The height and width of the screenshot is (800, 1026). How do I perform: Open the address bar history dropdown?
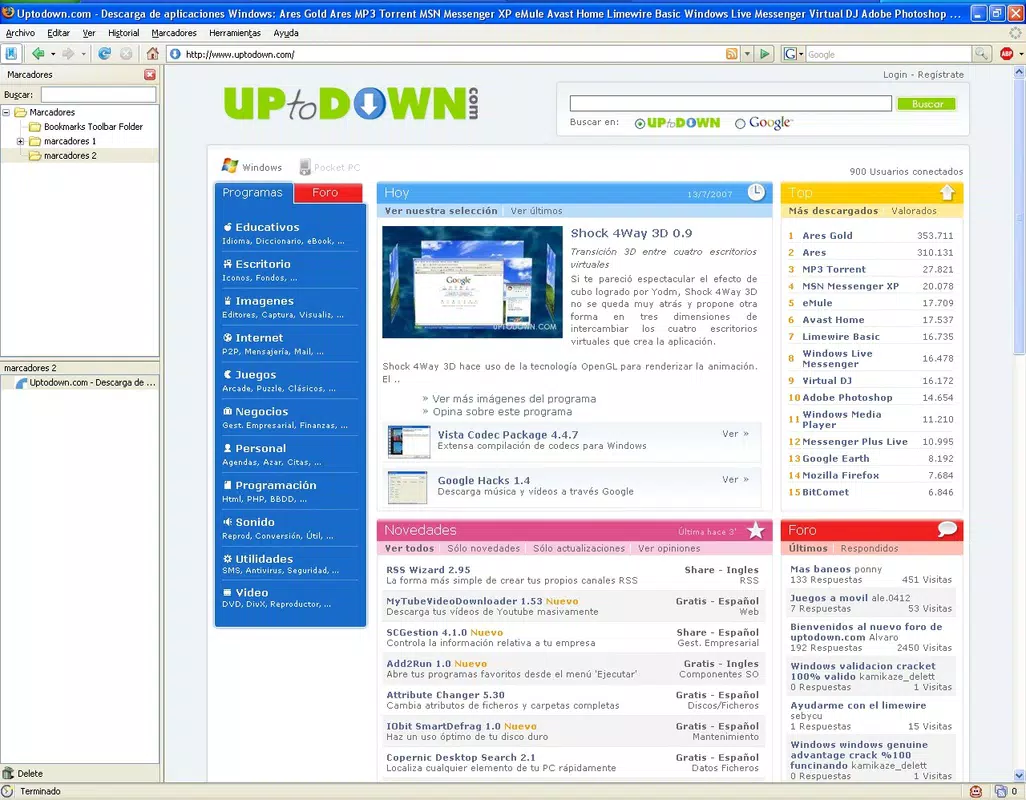tap(747, 54)
